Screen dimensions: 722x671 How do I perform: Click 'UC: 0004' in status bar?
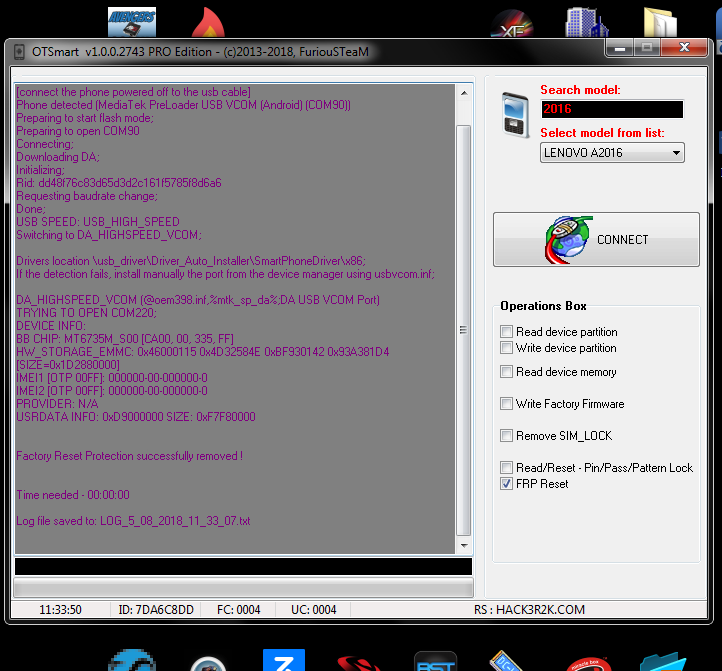pyautogui.click(x=314, y=610)
